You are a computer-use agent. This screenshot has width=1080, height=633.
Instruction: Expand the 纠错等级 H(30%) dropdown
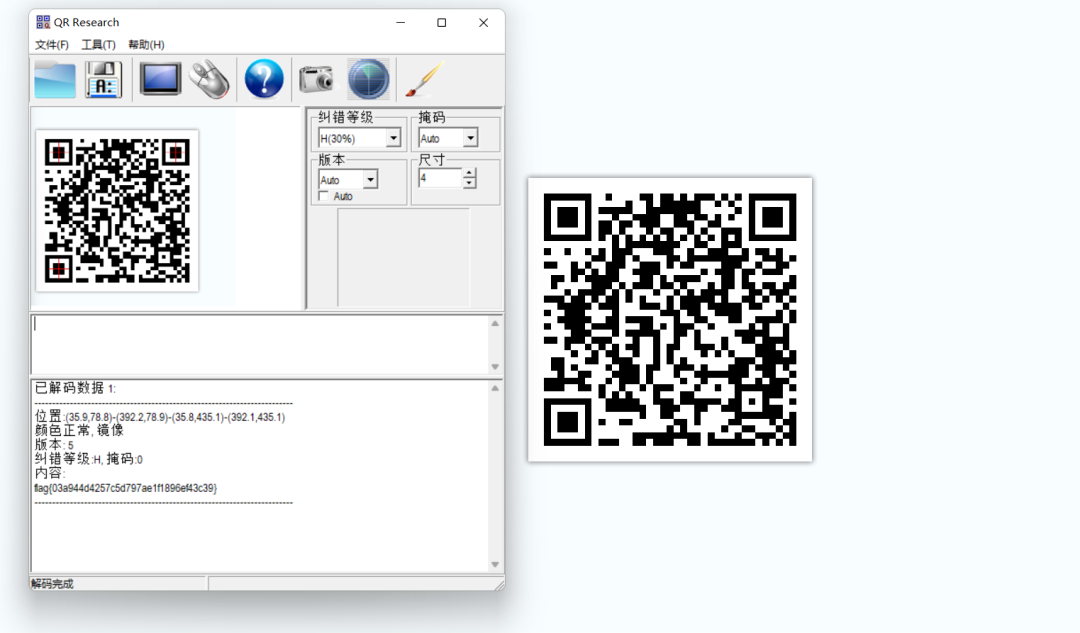[x=393, y=138]
